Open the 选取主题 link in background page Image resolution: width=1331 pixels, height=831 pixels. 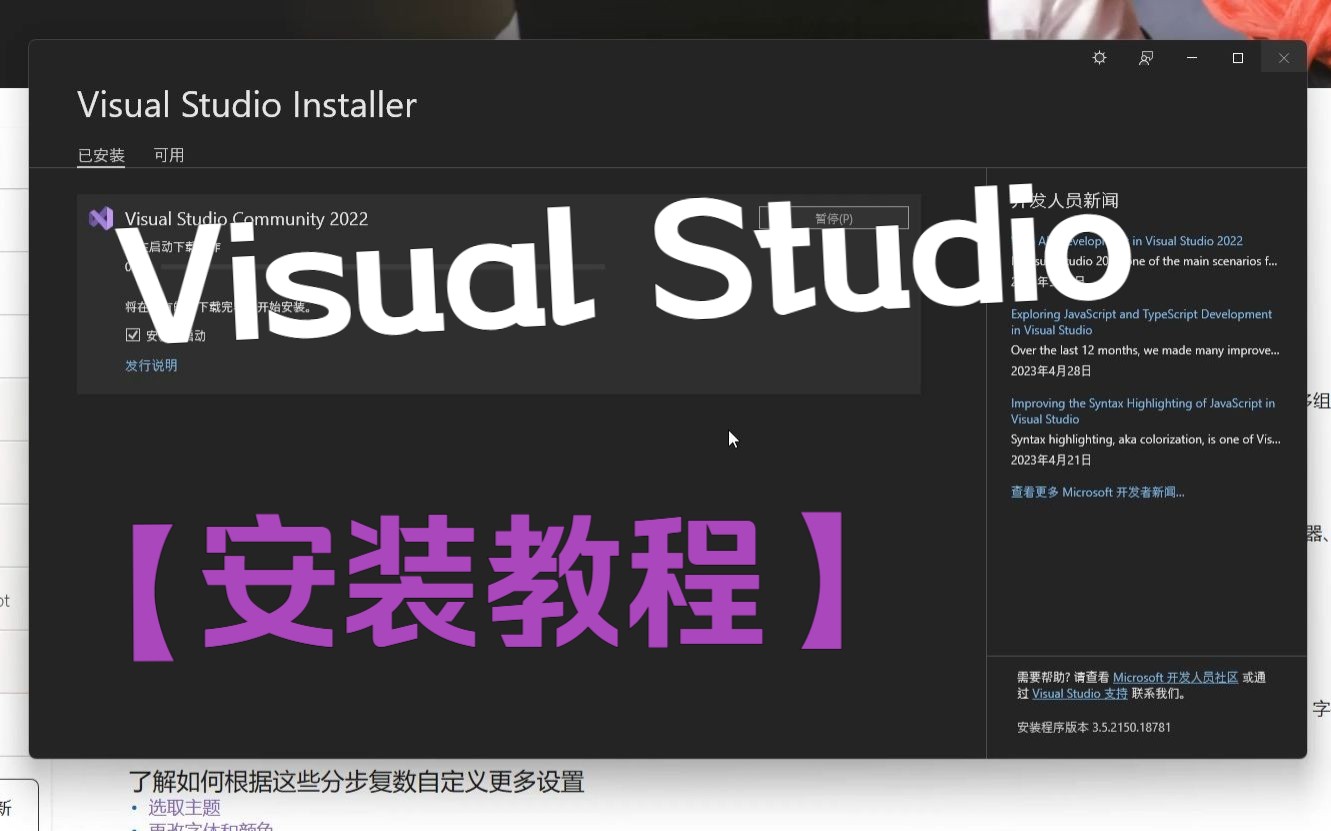point(185,807)
